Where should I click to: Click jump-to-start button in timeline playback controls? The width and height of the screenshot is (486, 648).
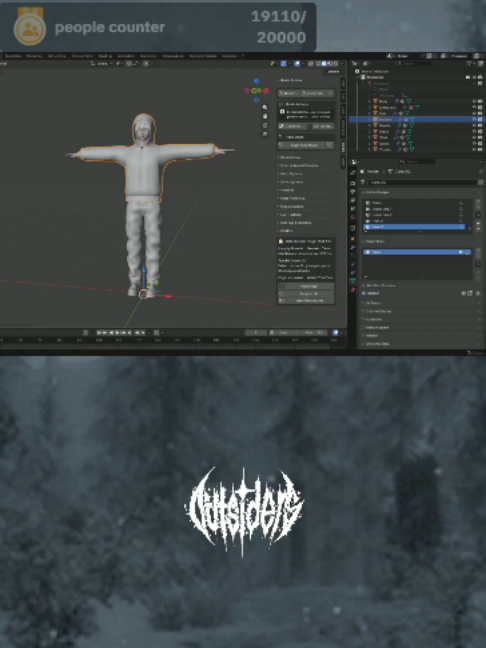[x=100, y=332]
